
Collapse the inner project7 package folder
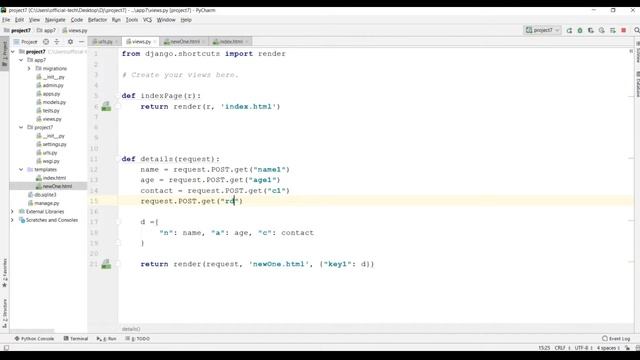pos(21,127)
